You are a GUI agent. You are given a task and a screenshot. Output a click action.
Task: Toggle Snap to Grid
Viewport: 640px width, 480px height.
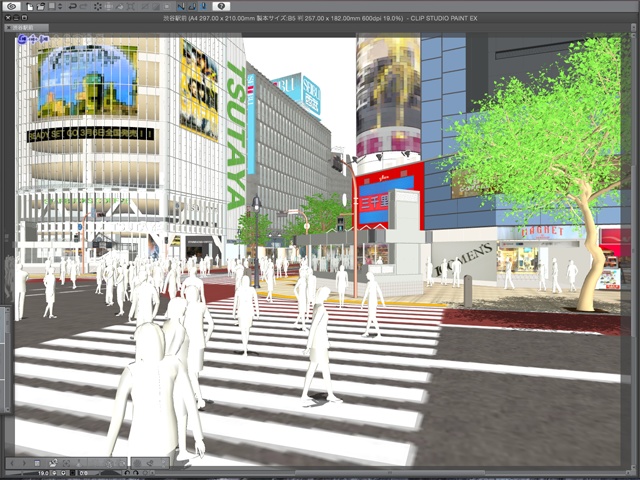(x=203, y=7)
